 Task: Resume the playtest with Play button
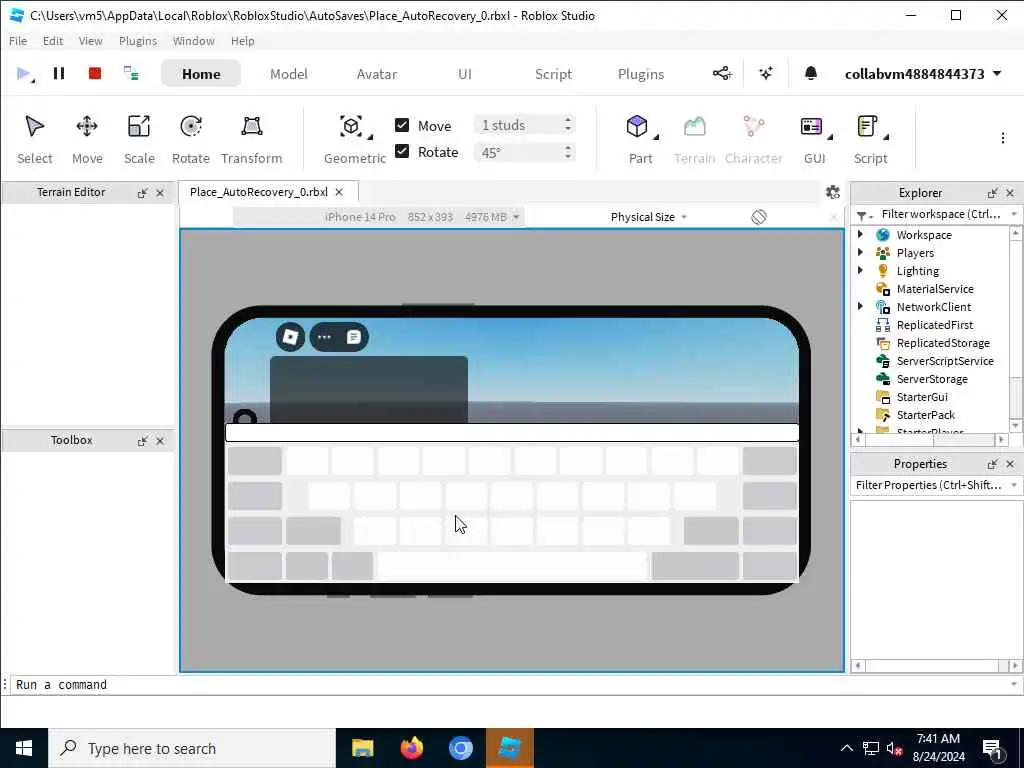pos(24,73)
